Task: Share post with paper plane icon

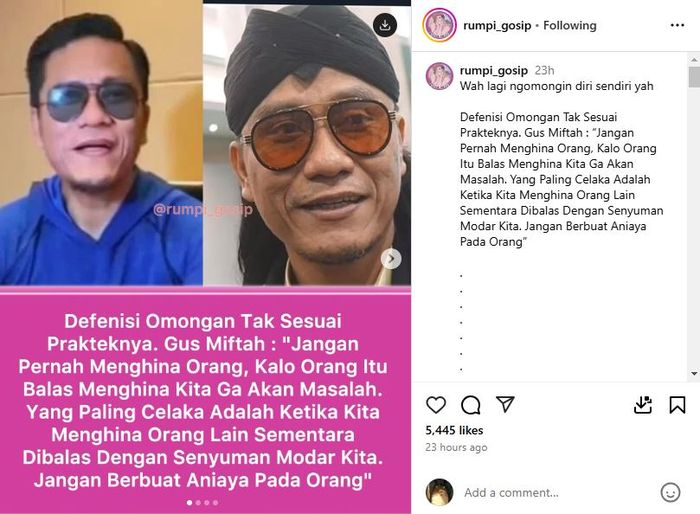Action: tap(505, 404)
